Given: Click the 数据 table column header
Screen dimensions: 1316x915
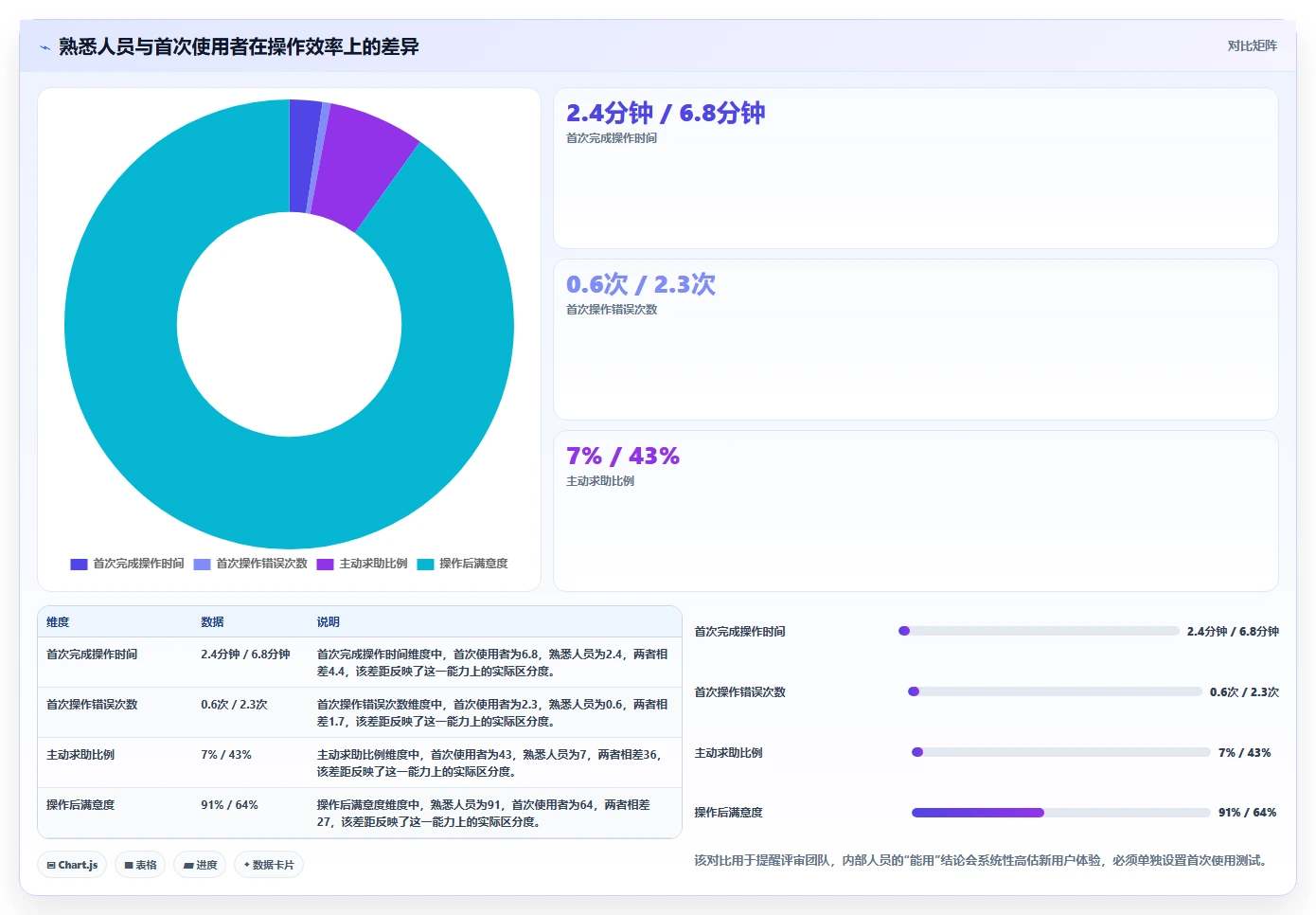Looking at the screenshot, I should point(212,622).
